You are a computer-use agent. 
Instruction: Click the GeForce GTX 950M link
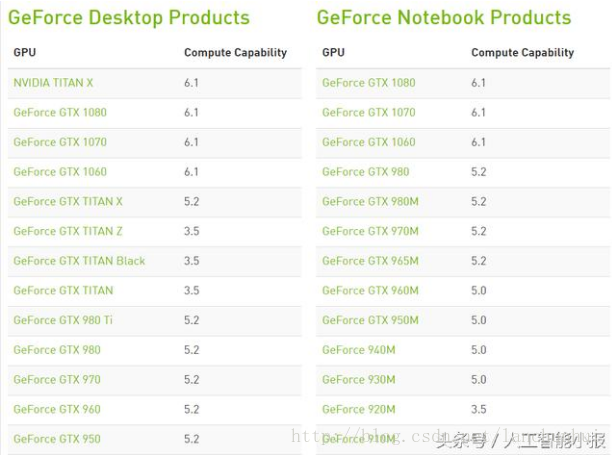tap(370, 320)
